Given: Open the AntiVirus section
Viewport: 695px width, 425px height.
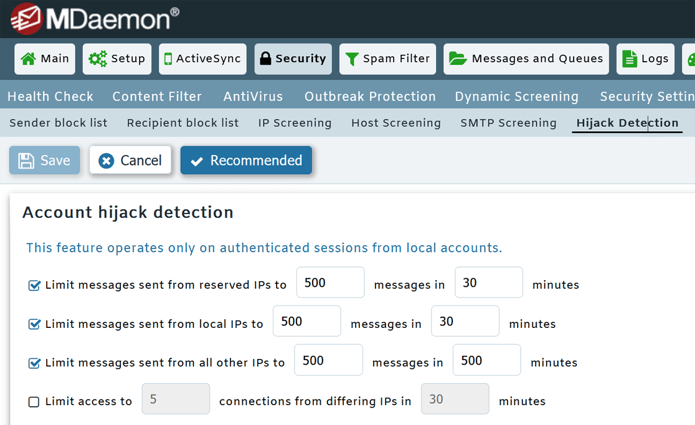Looking at the screenshot, I should click(x=253, y=96).
